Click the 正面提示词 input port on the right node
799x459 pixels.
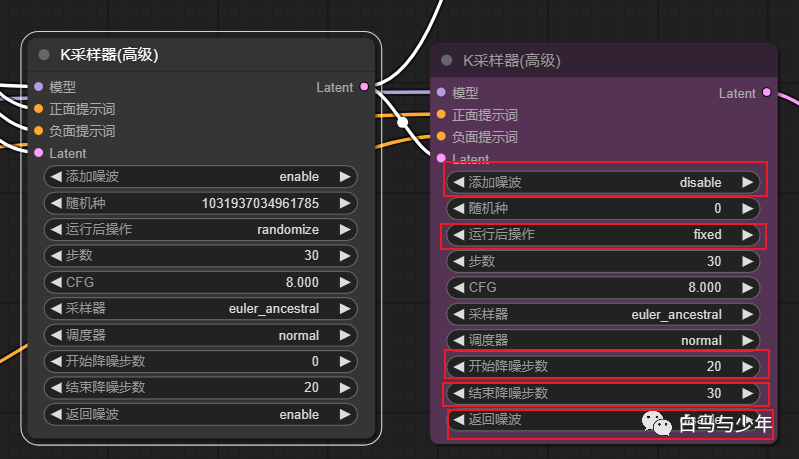pos(440,115)
